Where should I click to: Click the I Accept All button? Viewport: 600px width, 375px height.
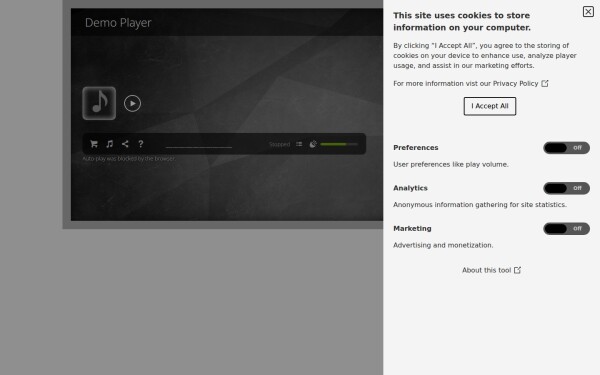pos(490,106)
